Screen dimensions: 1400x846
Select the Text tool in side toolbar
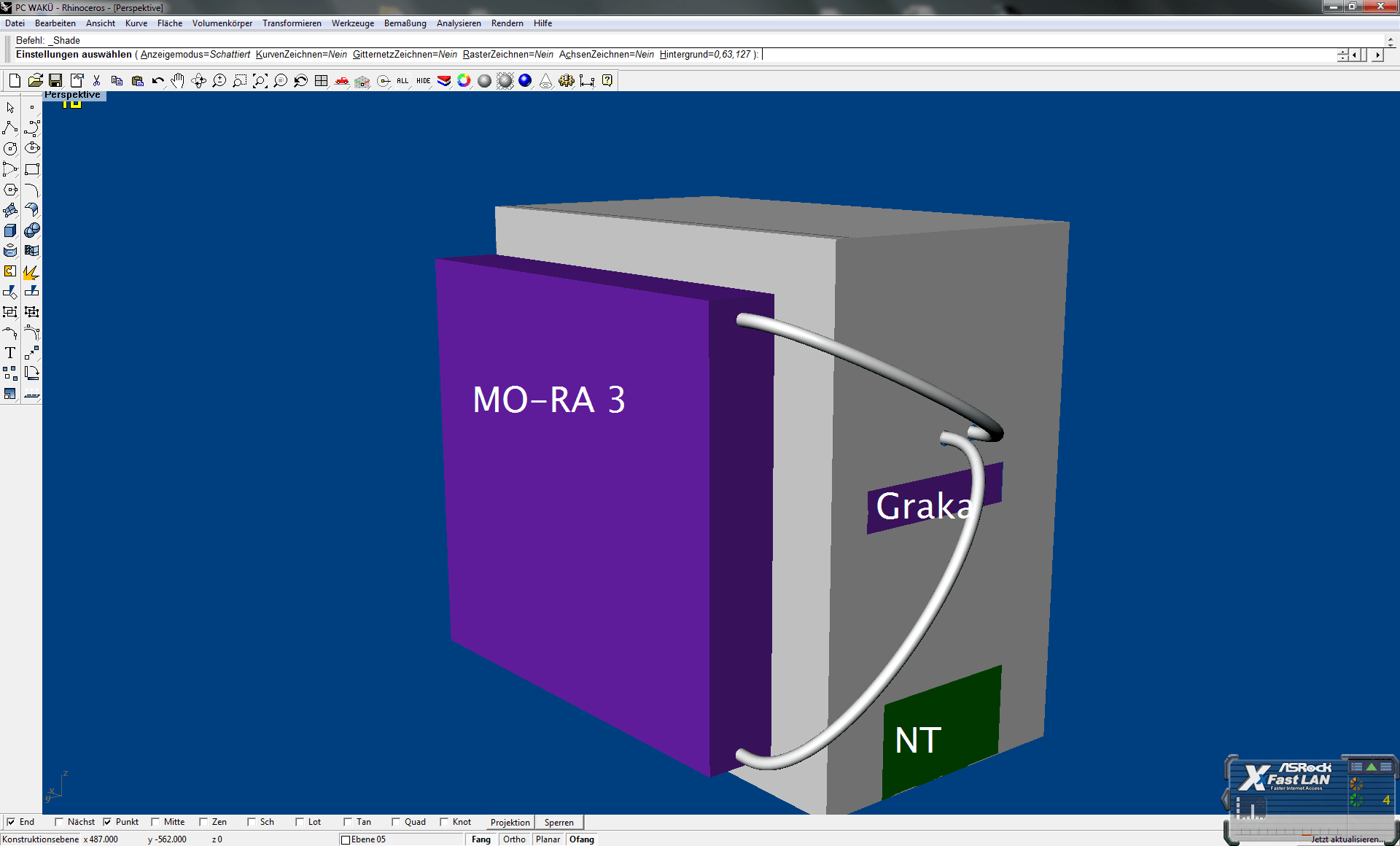10,353
